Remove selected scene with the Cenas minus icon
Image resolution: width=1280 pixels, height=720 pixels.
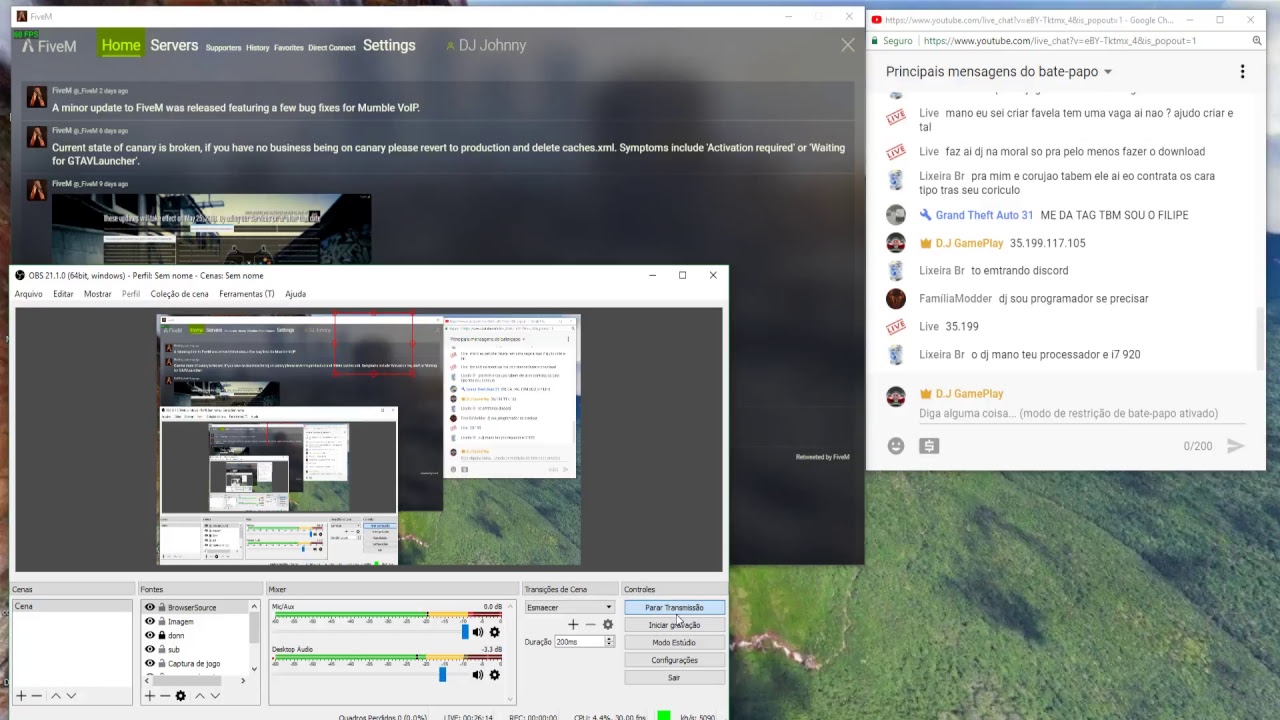click(x=37, y=695)
